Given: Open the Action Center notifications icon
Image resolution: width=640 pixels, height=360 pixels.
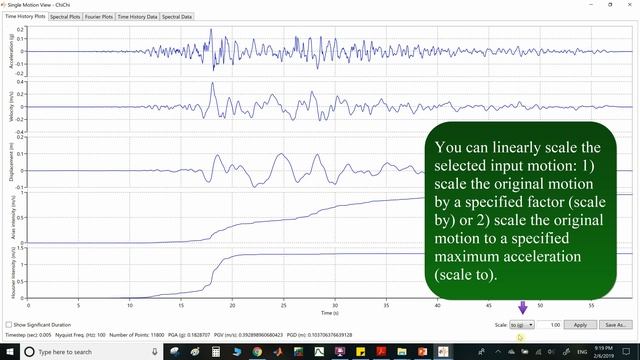Looking at the screenshot, I should (627, 351).
